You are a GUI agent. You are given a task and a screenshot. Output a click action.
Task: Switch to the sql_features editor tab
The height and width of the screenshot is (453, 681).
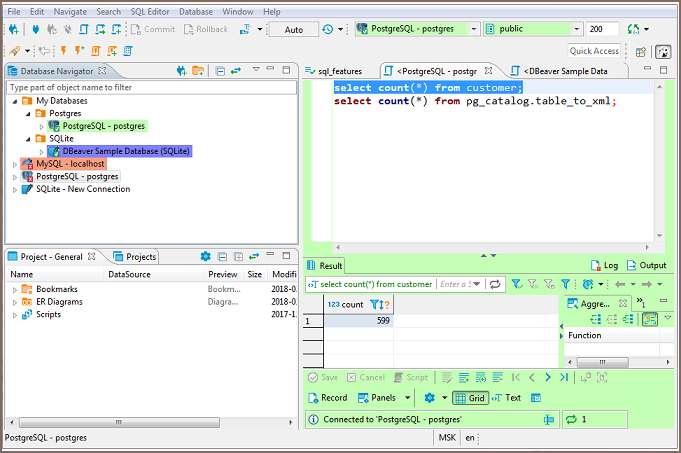337,72
